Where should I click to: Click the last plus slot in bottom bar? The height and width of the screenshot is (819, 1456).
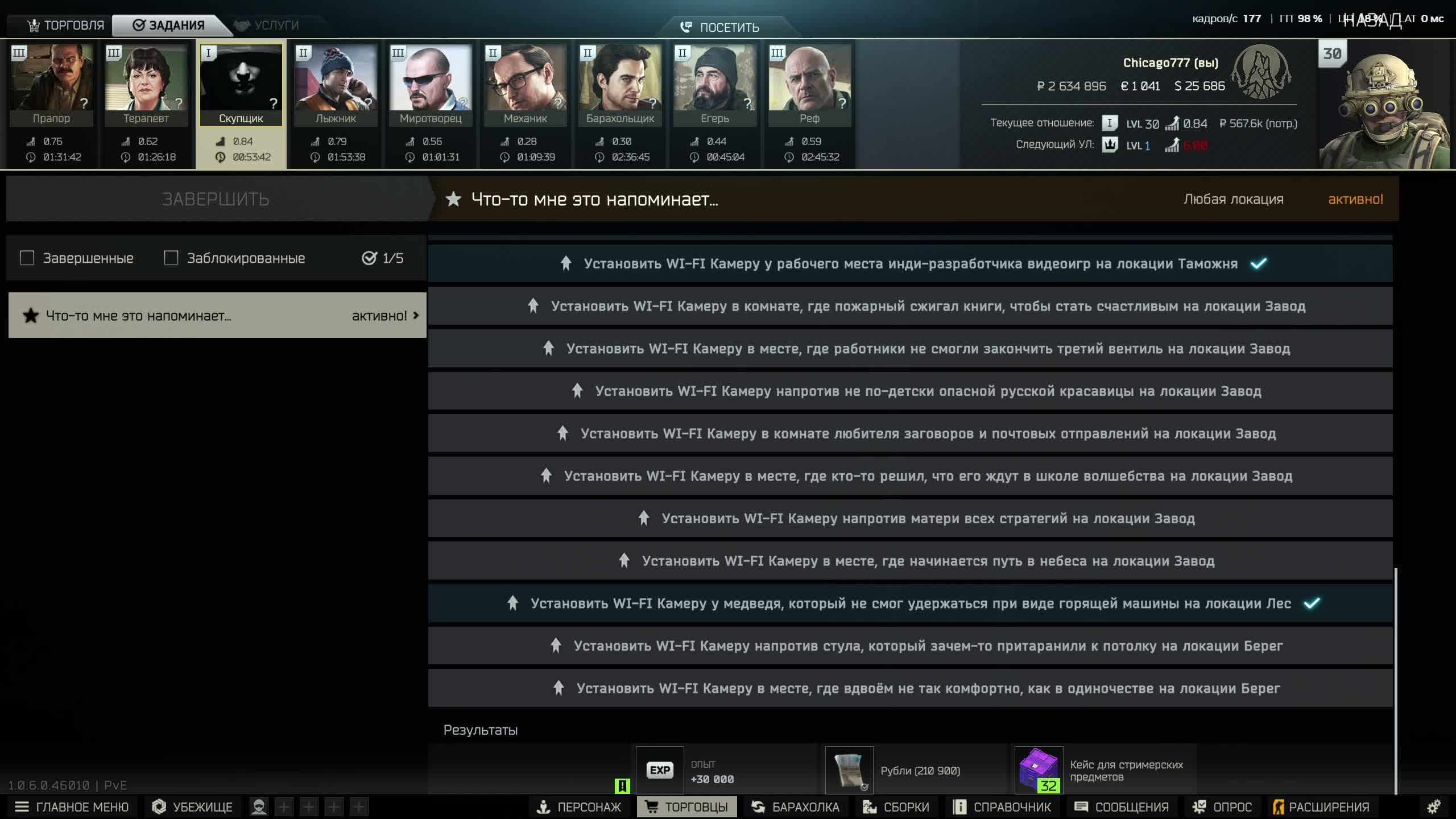tap(359, 806)
